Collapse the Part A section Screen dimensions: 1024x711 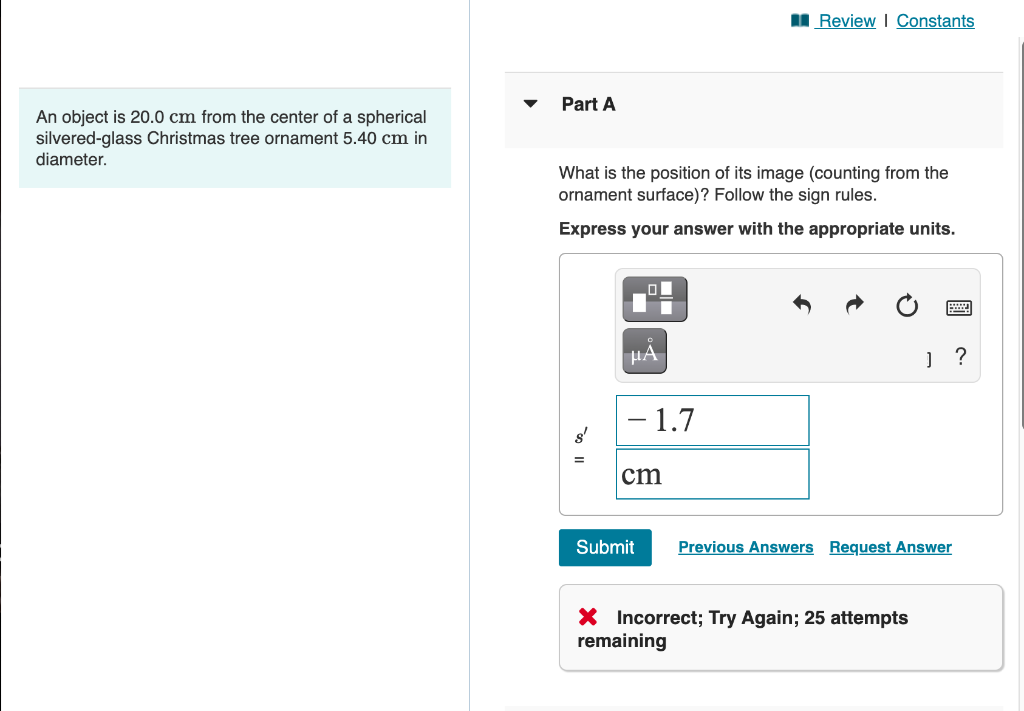pos(530,104)
